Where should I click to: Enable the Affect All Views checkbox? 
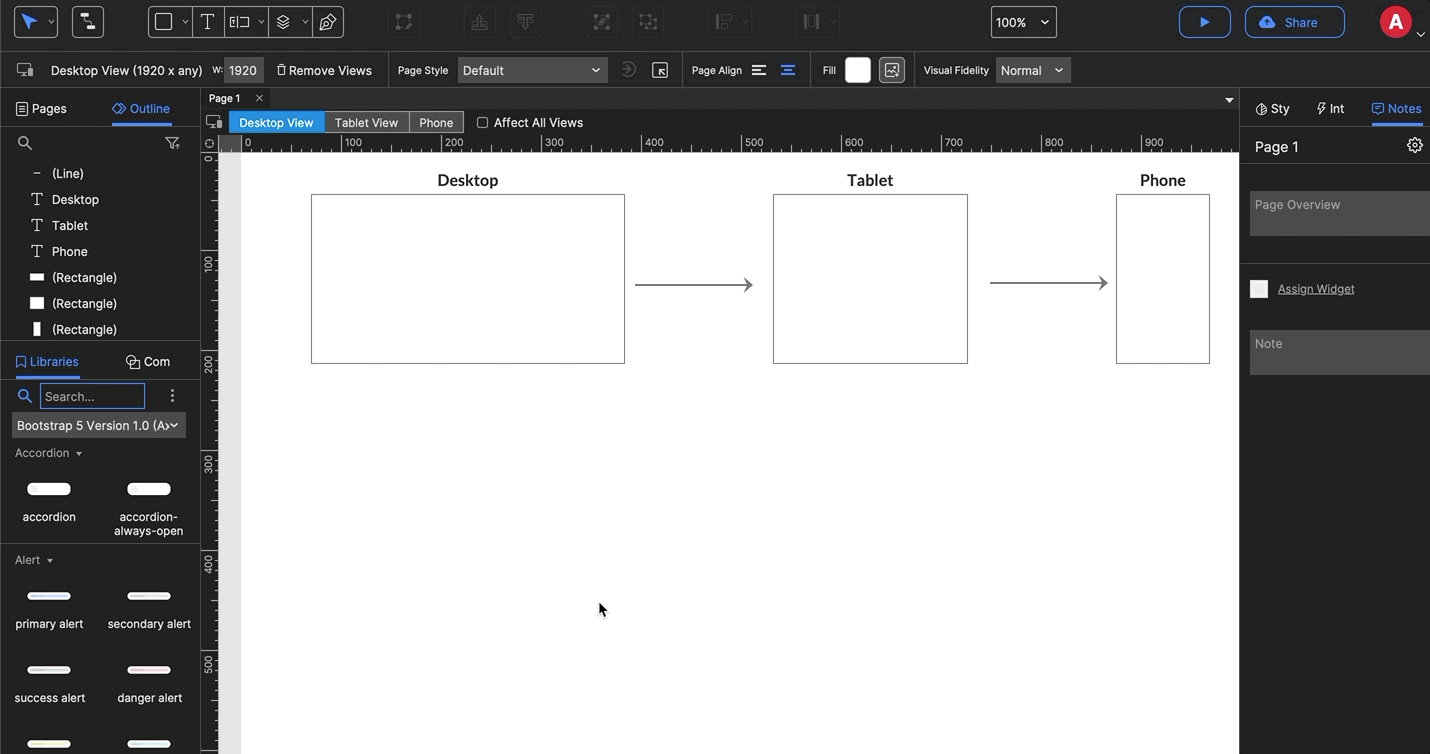pyautogui.click(x=483, y=122)
